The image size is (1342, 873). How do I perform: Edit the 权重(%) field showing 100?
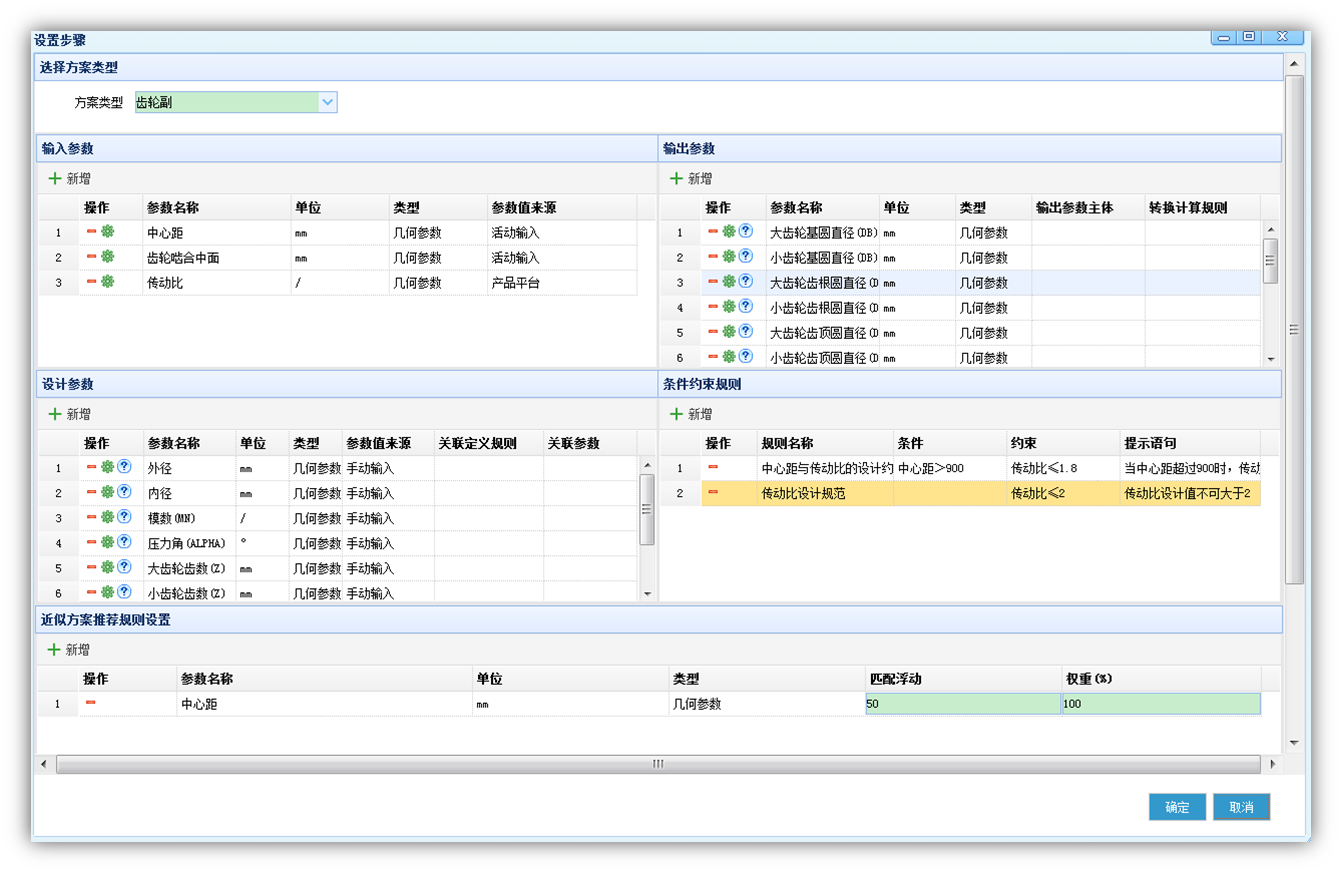(x=1161, y=704)
